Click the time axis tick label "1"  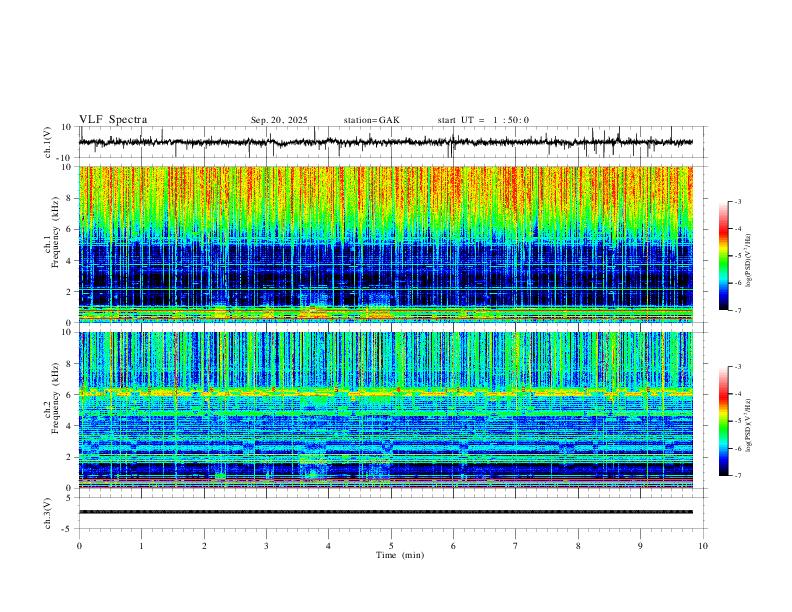pyautogui.click(x=141, y=546)
